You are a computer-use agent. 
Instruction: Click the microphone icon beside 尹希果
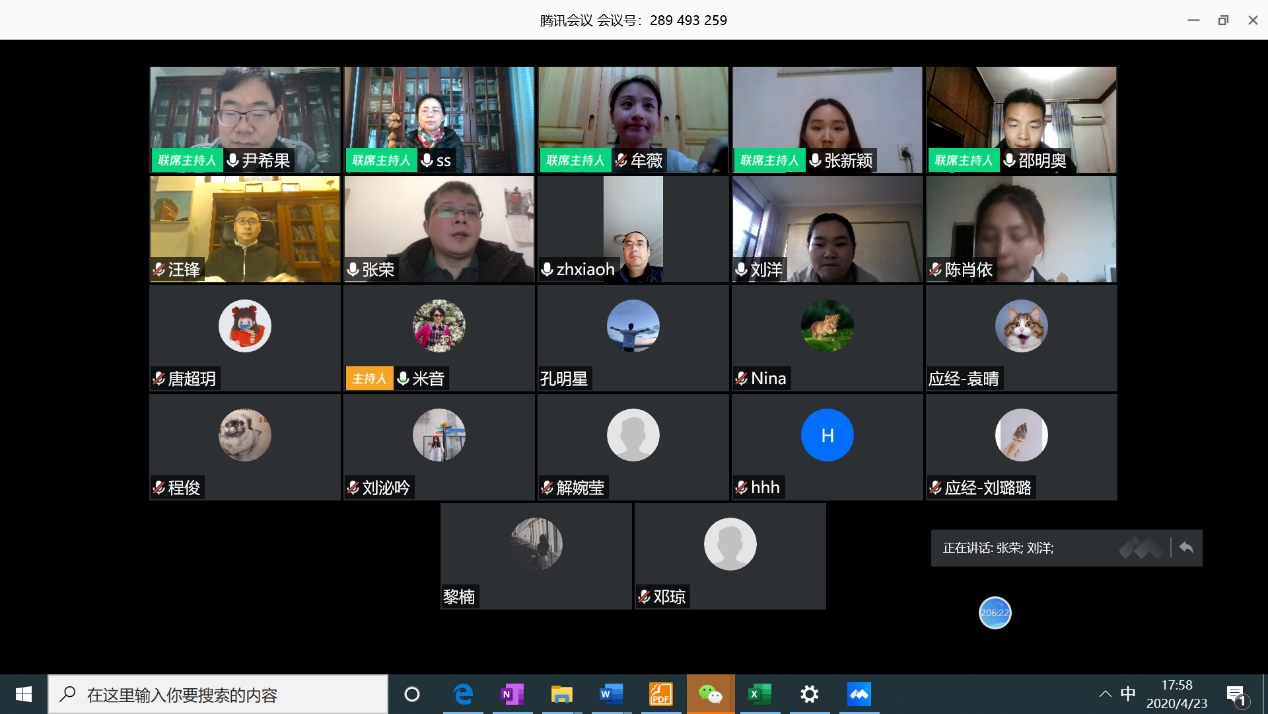pos(233,160)
